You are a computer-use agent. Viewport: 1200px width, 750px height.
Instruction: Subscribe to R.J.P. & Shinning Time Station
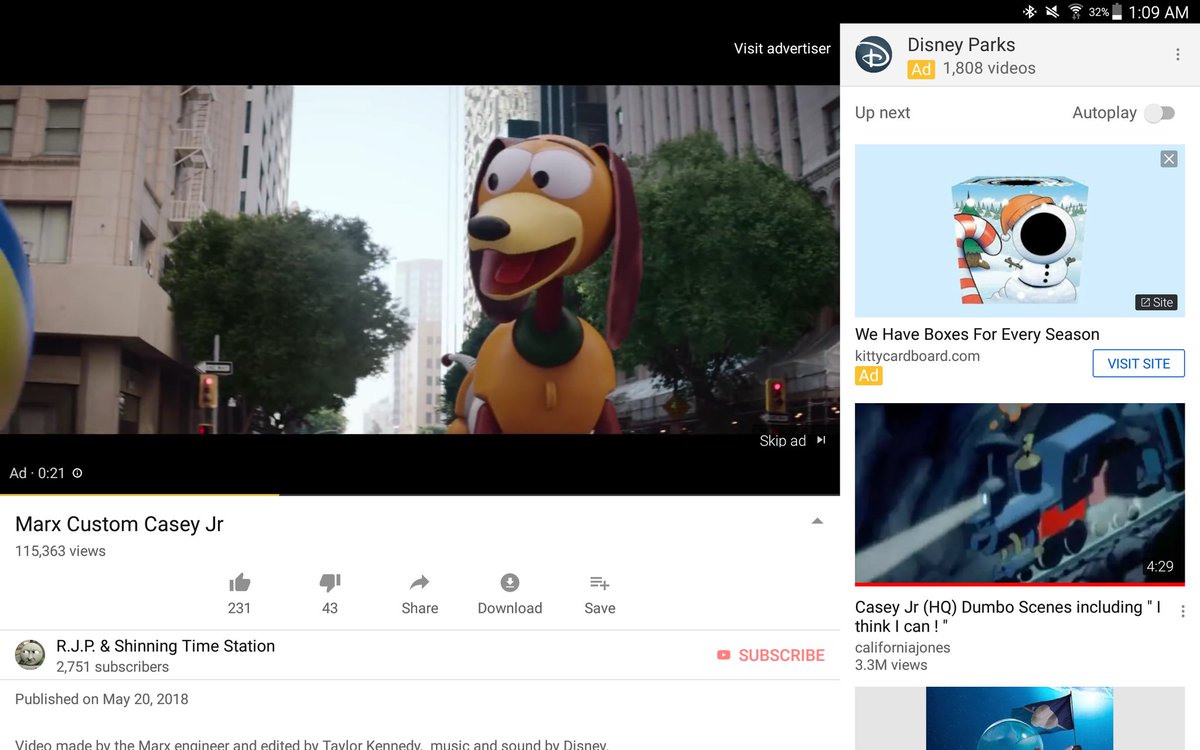pyautogui.click(x=771, y=655)
